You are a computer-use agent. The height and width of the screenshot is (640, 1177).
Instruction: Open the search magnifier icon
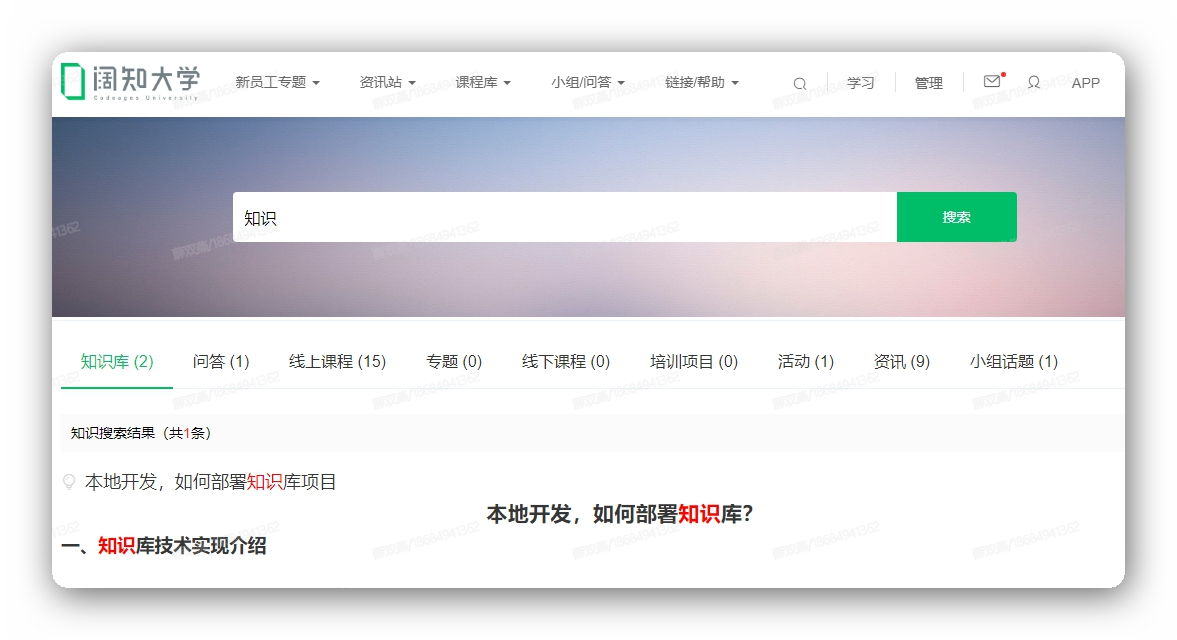coord(799,83)
